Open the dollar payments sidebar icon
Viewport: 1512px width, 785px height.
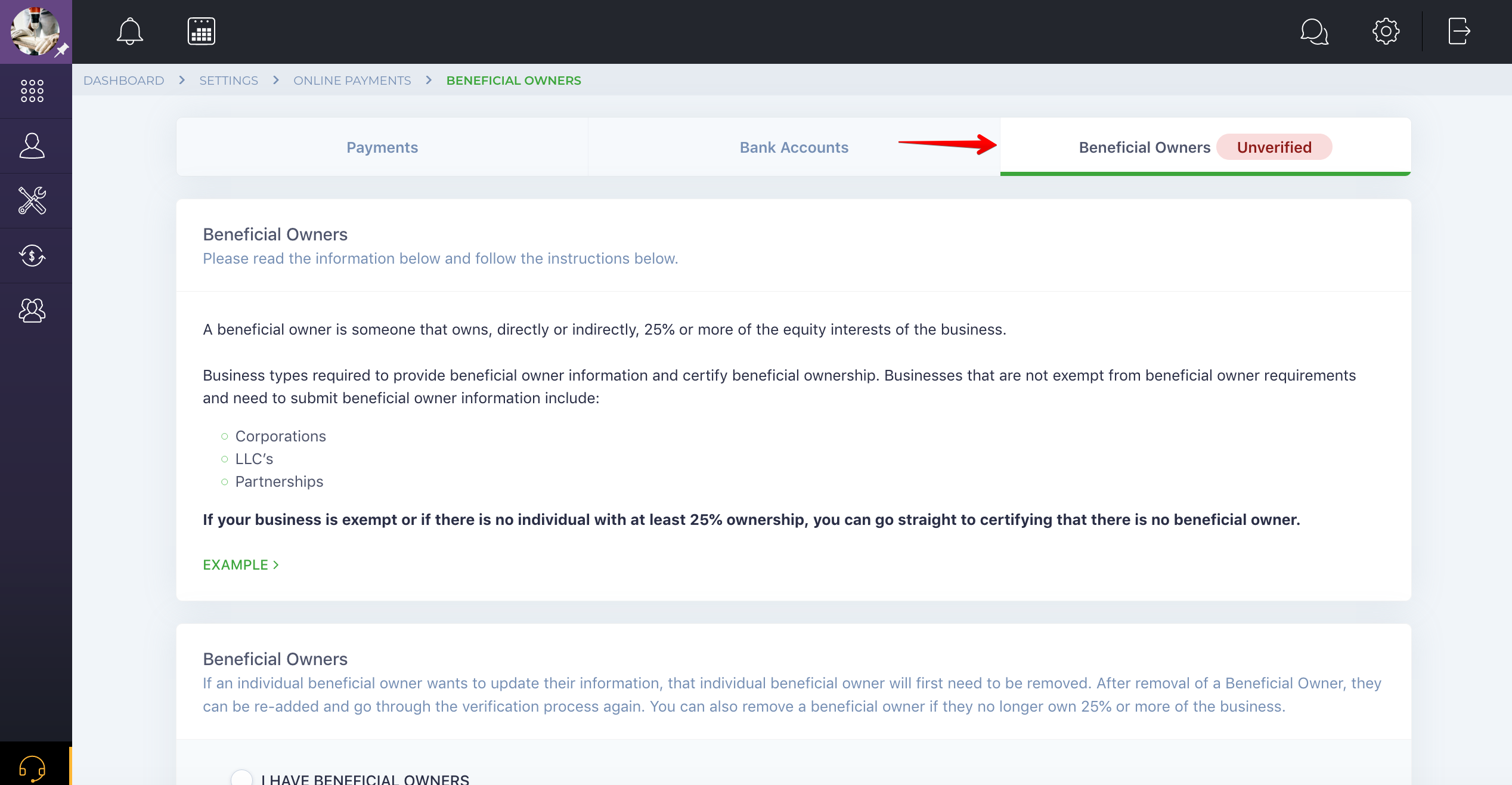[32, 256]
